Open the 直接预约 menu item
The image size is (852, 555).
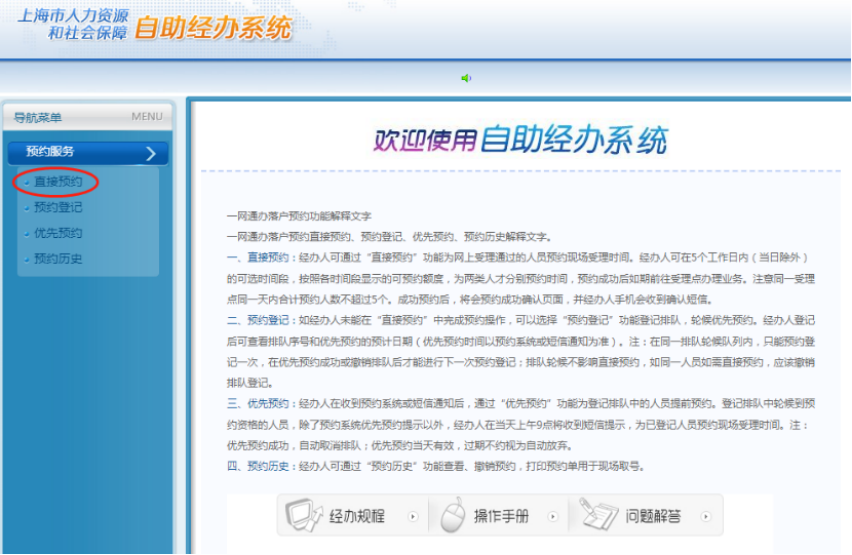58,182
